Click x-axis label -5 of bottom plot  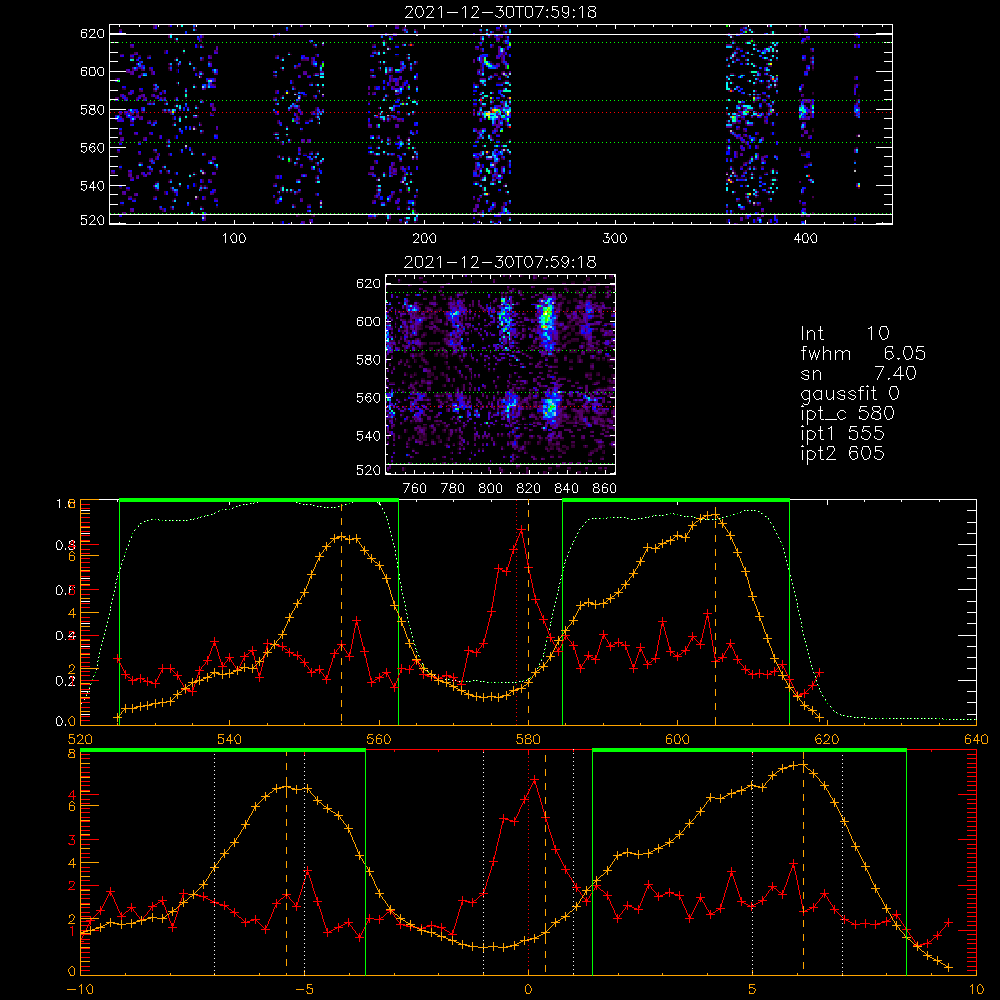(x=304, y=990)
